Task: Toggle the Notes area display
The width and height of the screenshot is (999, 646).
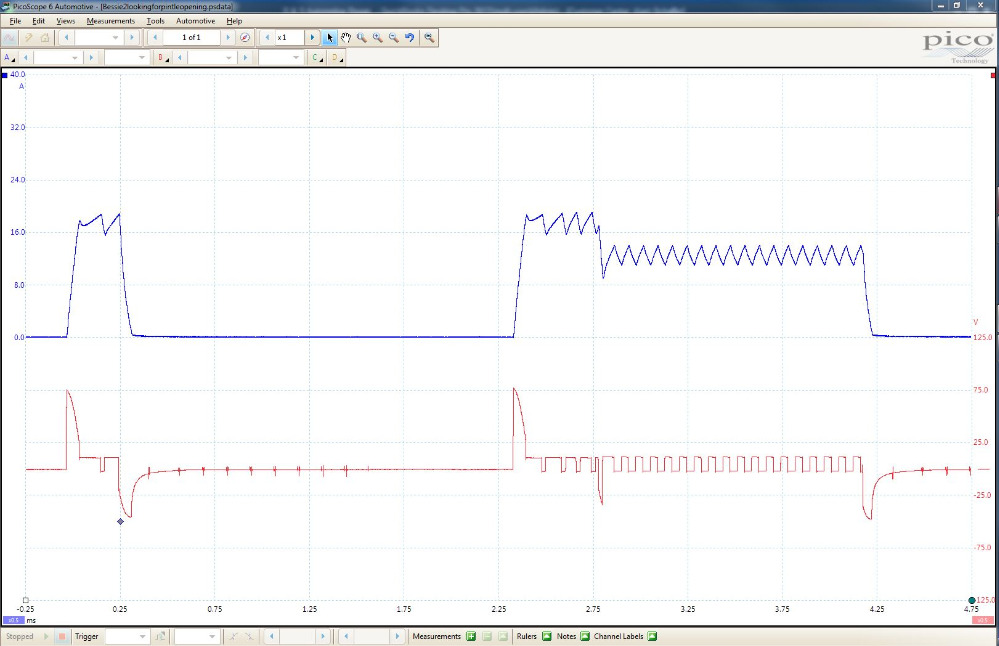Action: coord(585,636)
